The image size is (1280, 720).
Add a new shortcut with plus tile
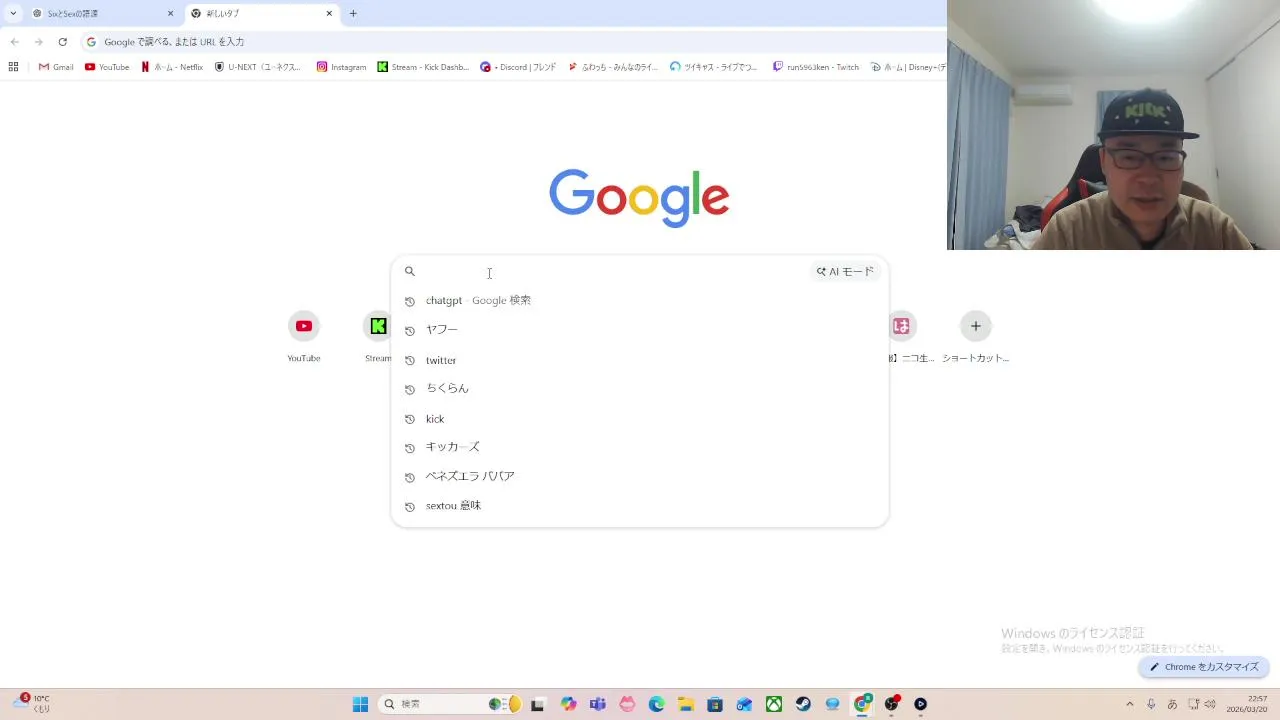coord(976,336)
